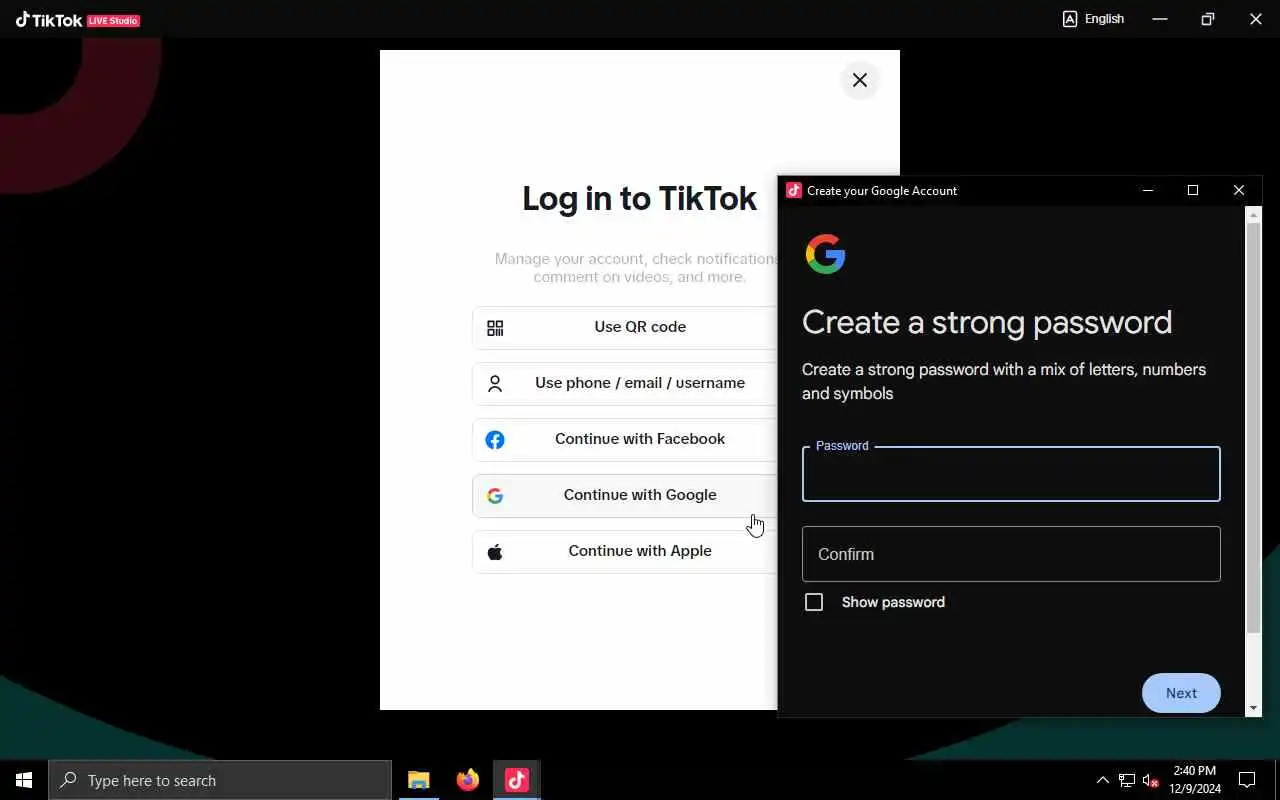Click the language A icon next to English
1280x800 pixels.
1070,19
